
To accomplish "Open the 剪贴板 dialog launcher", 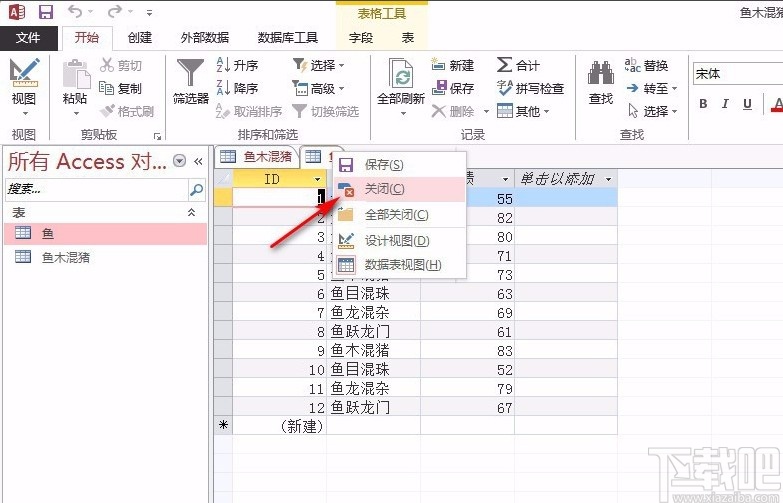I will click(157, 136).
